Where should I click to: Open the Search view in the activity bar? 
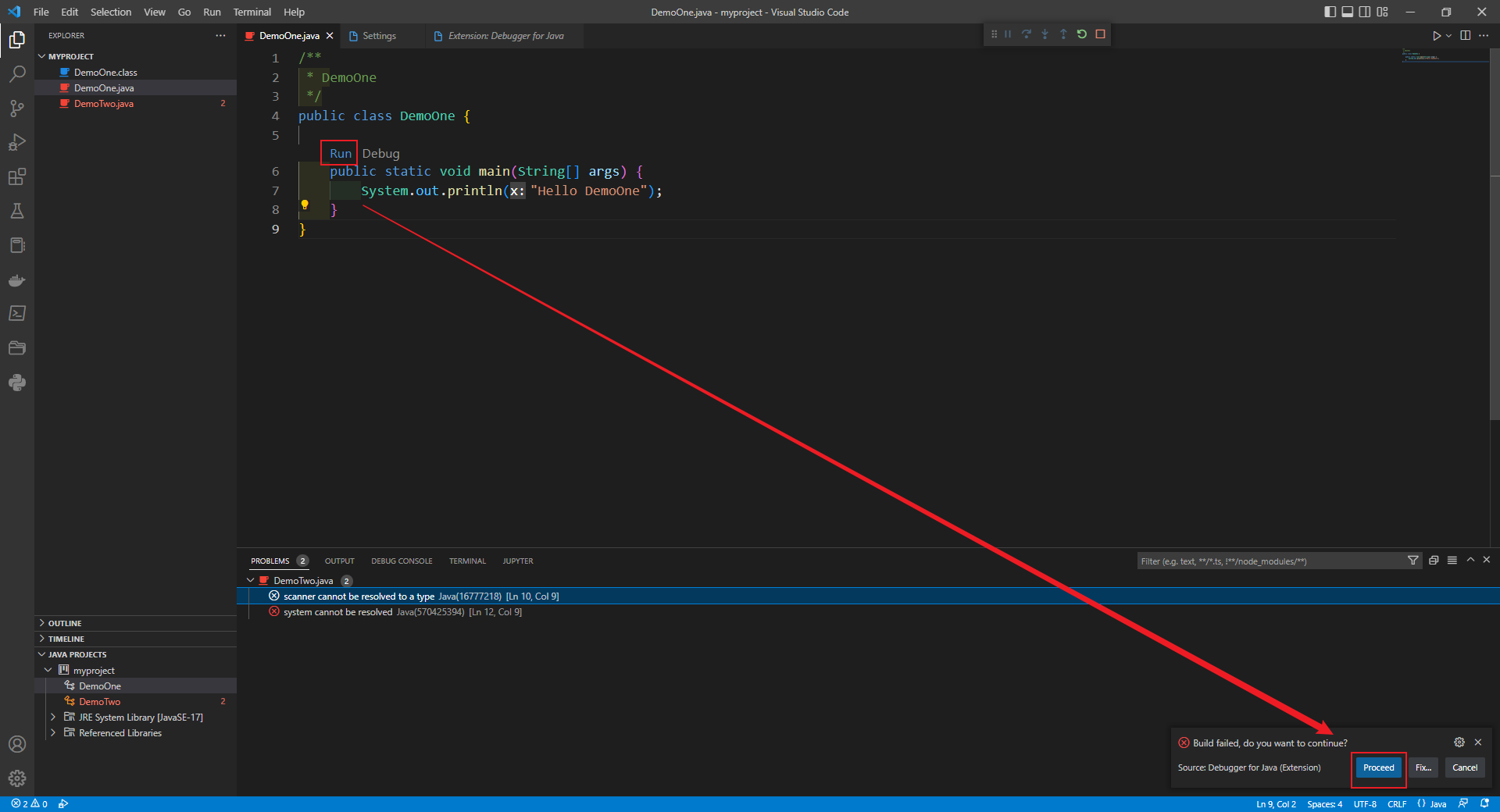[x=17, y=73]
